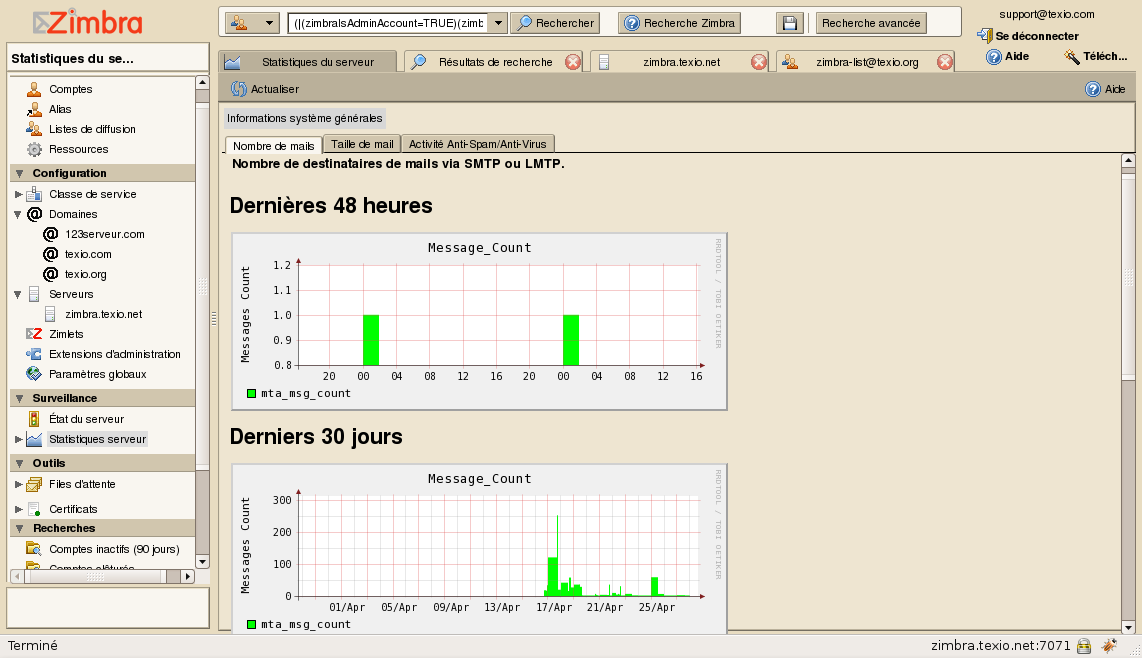Click the Statistiques serveur chart icon
This screenshot has height=658, width=1142.
click(x=34, y=439)
